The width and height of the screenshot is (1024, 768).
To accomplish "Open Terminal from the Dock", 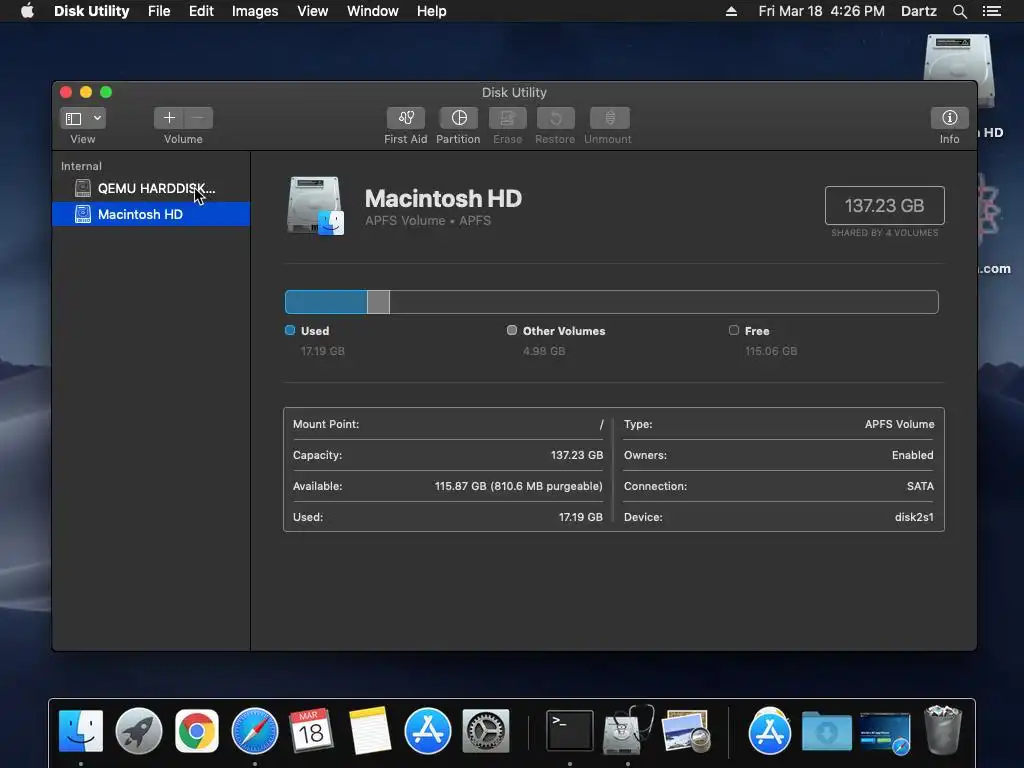I will 569,731.
